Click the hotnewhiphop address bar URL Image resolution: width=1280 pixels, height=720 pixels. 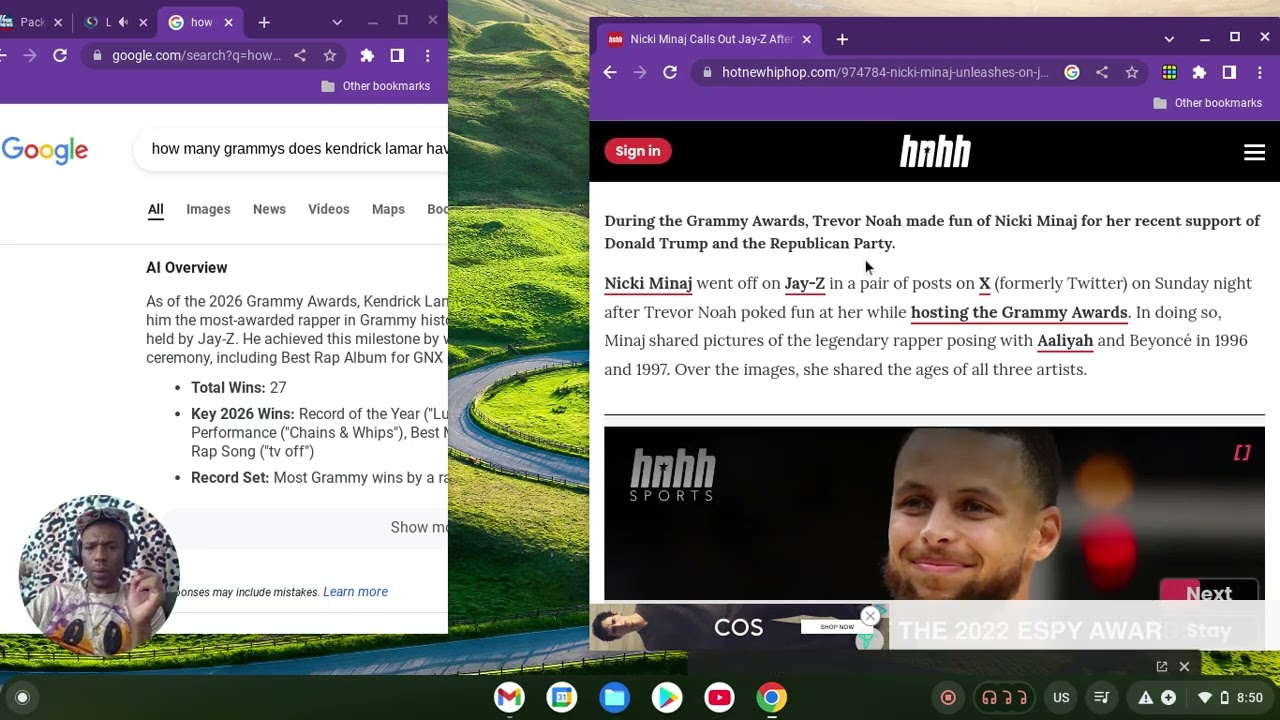(885, 72)
